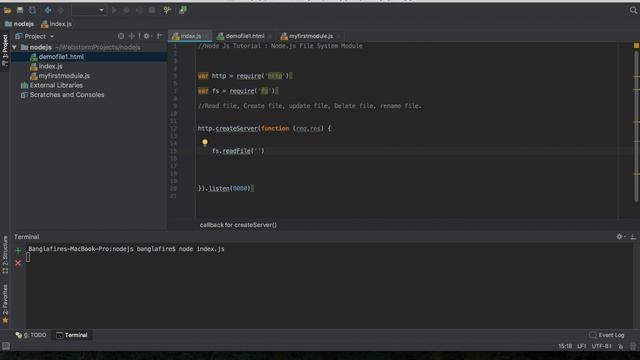Open the run configuration dropdown

pos(89,10)
